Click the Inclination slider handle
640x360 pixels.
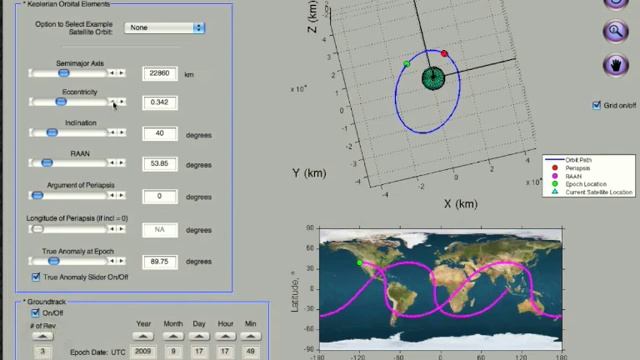pos(52,133)
